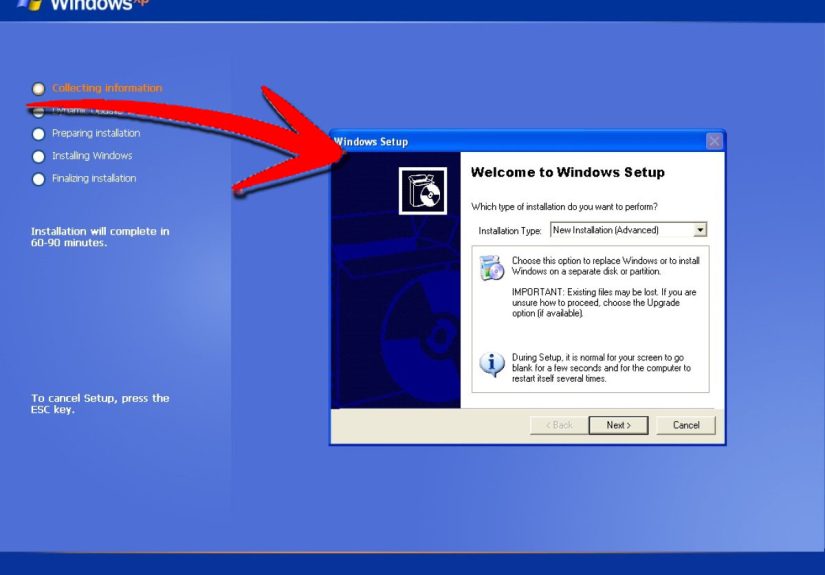Click the 'During Setup, it is normal' note
Screen dimensions: 825x575
601,368
